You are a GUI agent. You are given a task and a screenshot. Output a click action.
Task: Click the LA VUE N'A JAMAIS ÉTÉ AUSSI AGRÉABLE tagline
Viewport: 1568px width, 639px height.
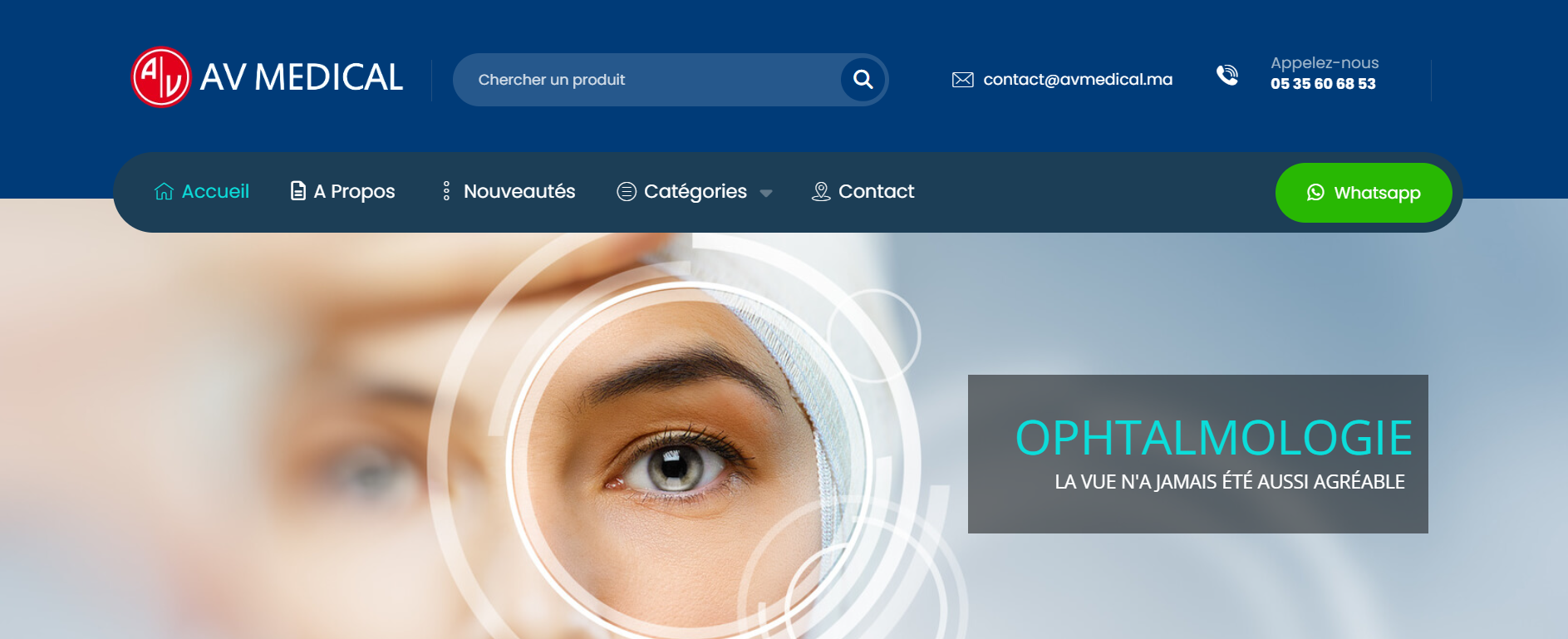(x=1230, y=482)
